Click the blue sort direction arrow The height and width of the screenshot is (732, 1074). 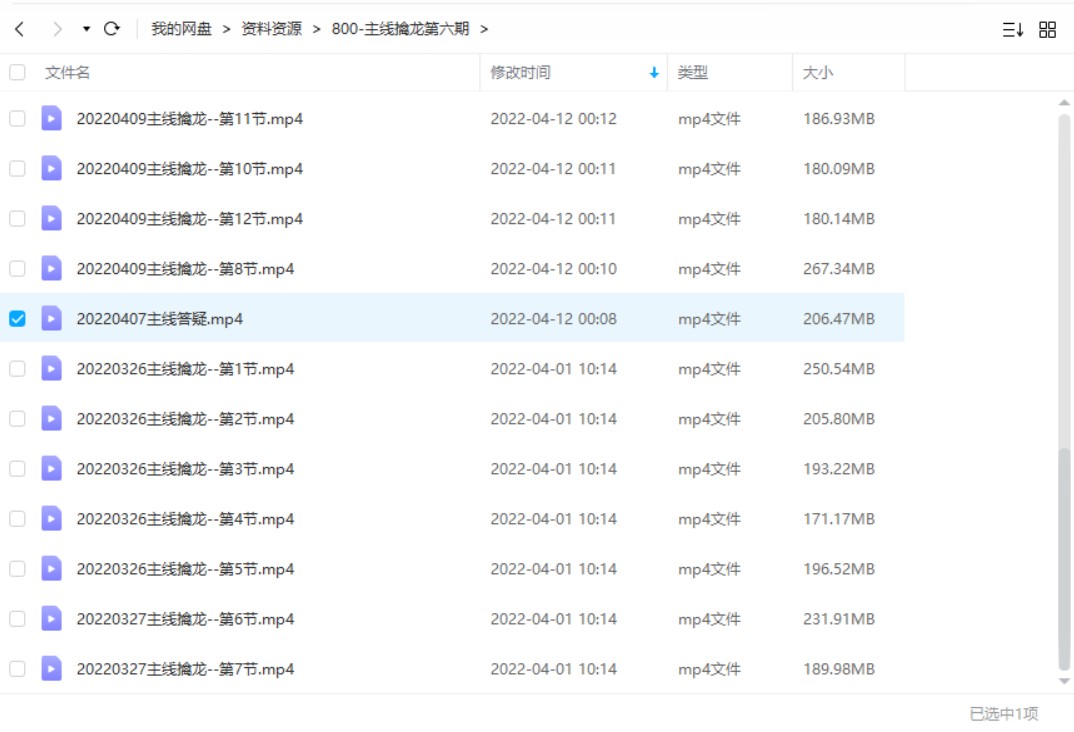[x=654, y=73]
